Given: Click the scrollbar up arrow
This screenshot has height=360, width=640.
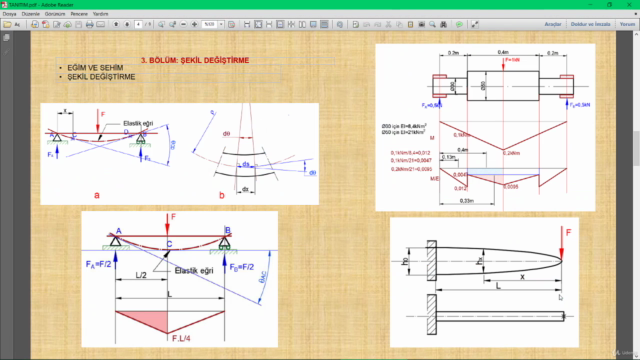Looking at the screenshot, I should [636, 35].
